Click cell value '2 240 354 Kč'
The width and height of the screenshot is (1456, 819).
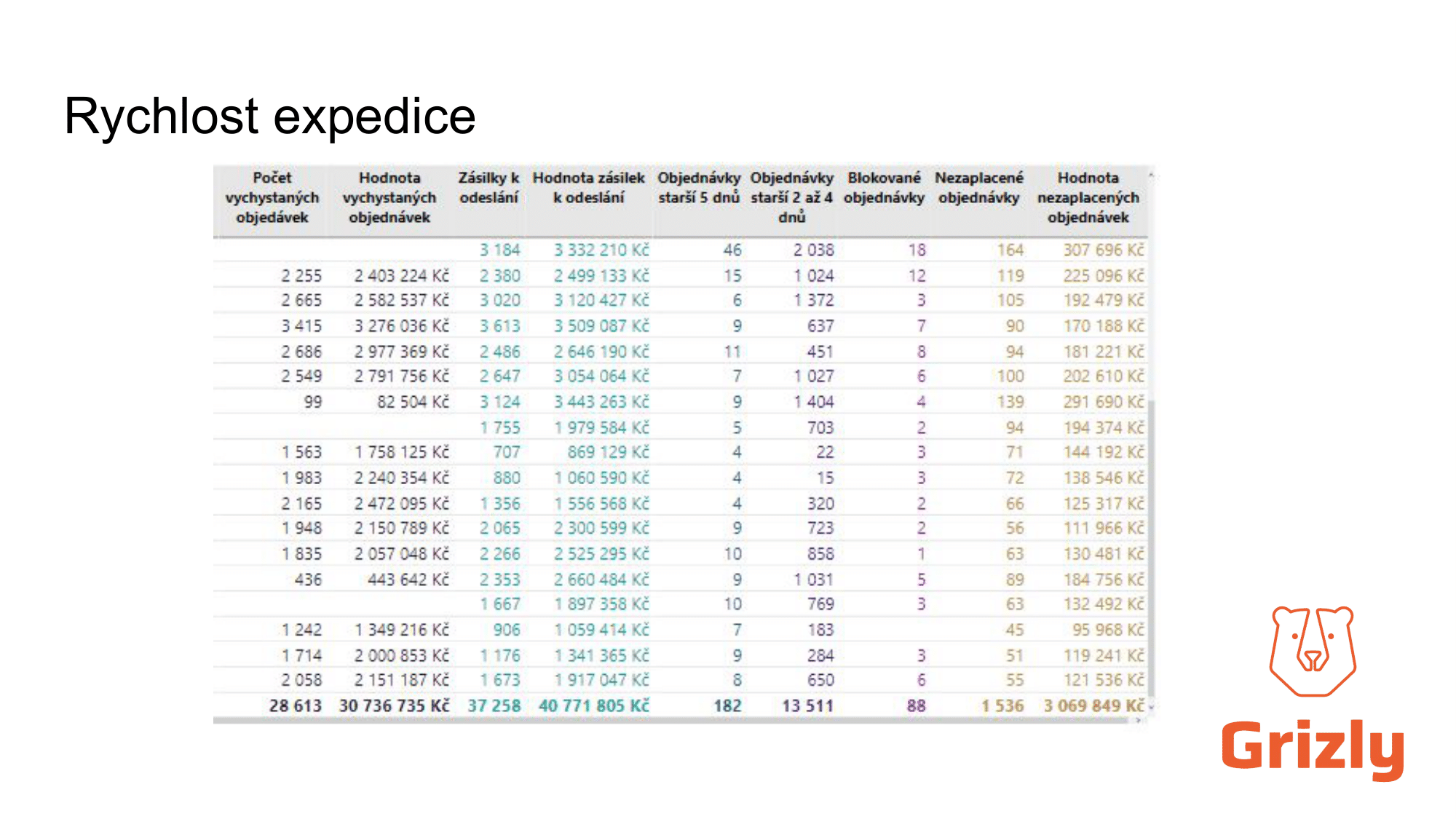coord(402,478)
